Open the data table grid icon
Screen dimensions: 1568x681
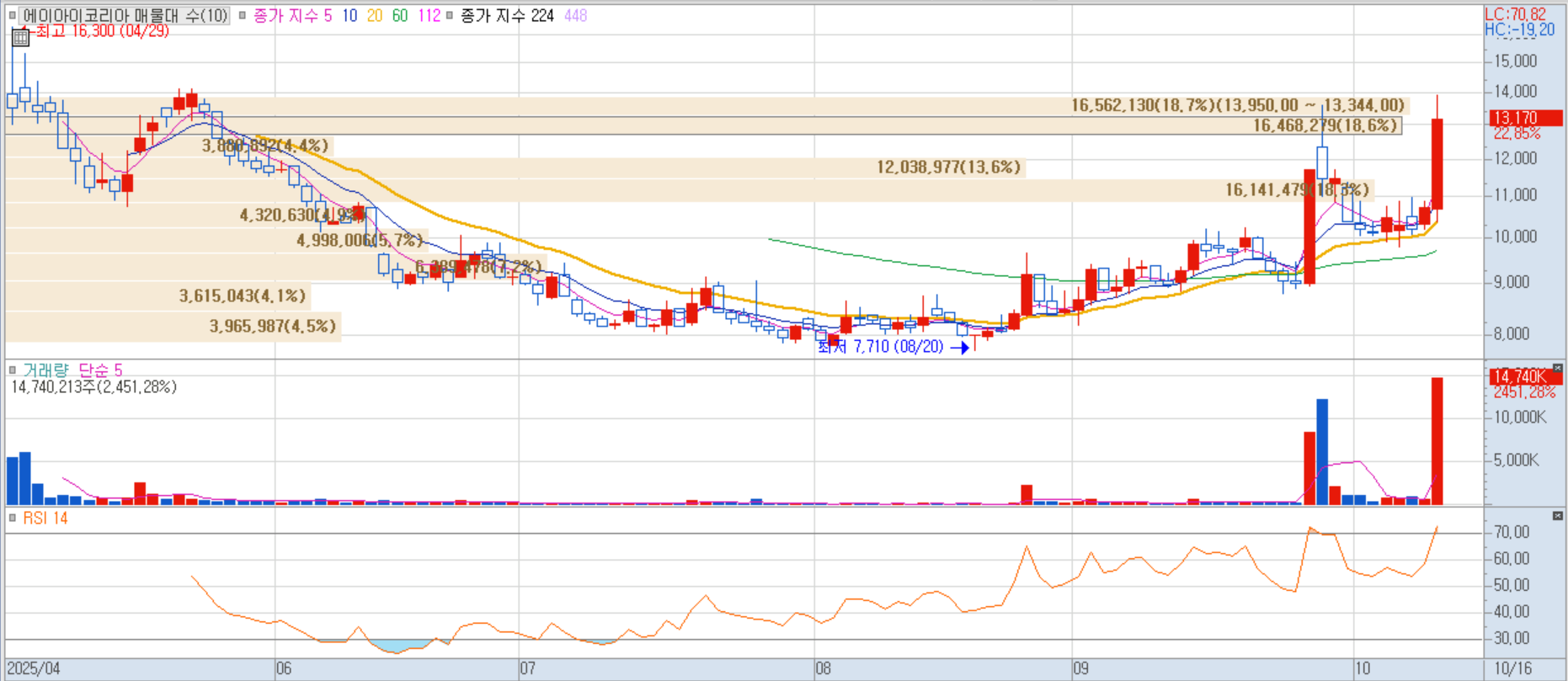[x=21, y=37]
